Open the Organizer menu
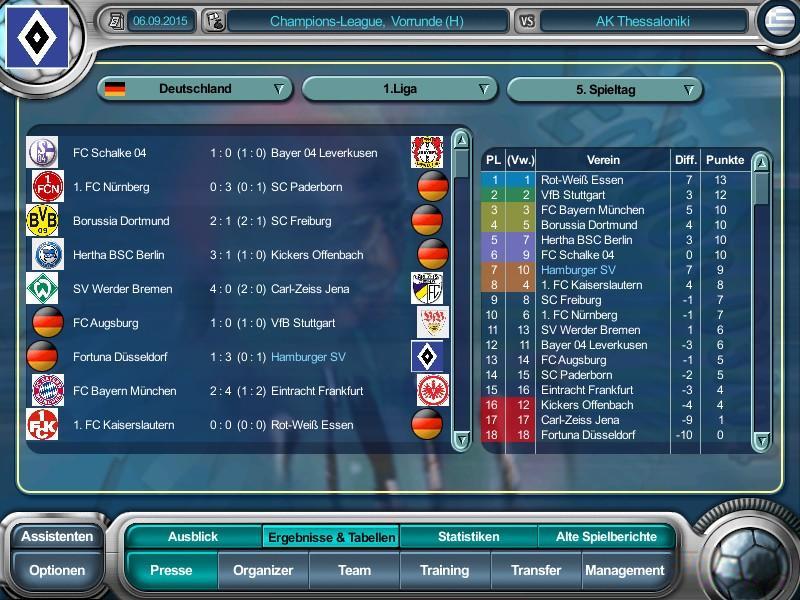The width and height of the screenshot is (800, 600). (x=263, y=570)
